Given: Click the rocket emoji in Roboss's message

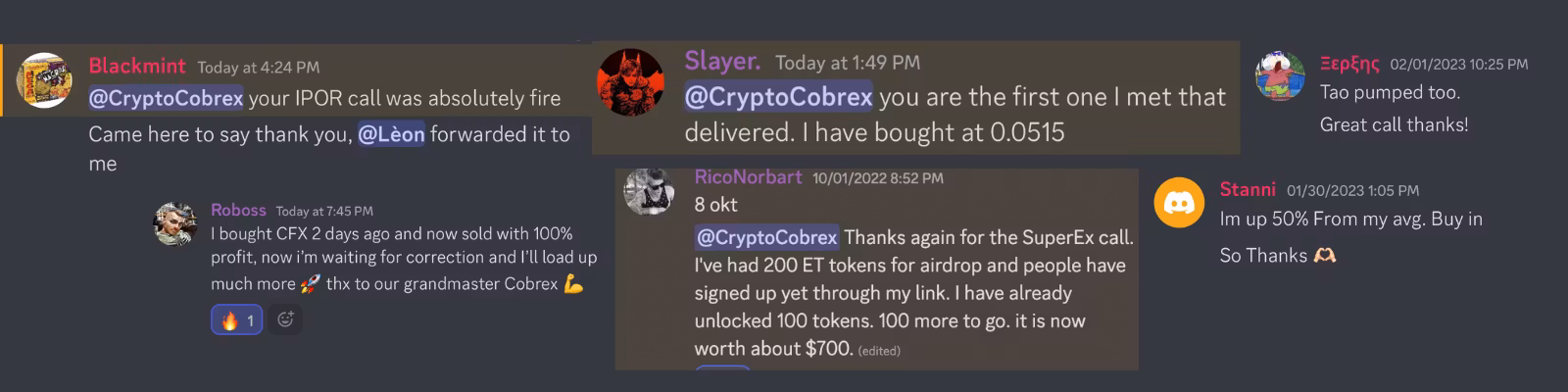Looking at the screenshot, I should click(310, 284).
